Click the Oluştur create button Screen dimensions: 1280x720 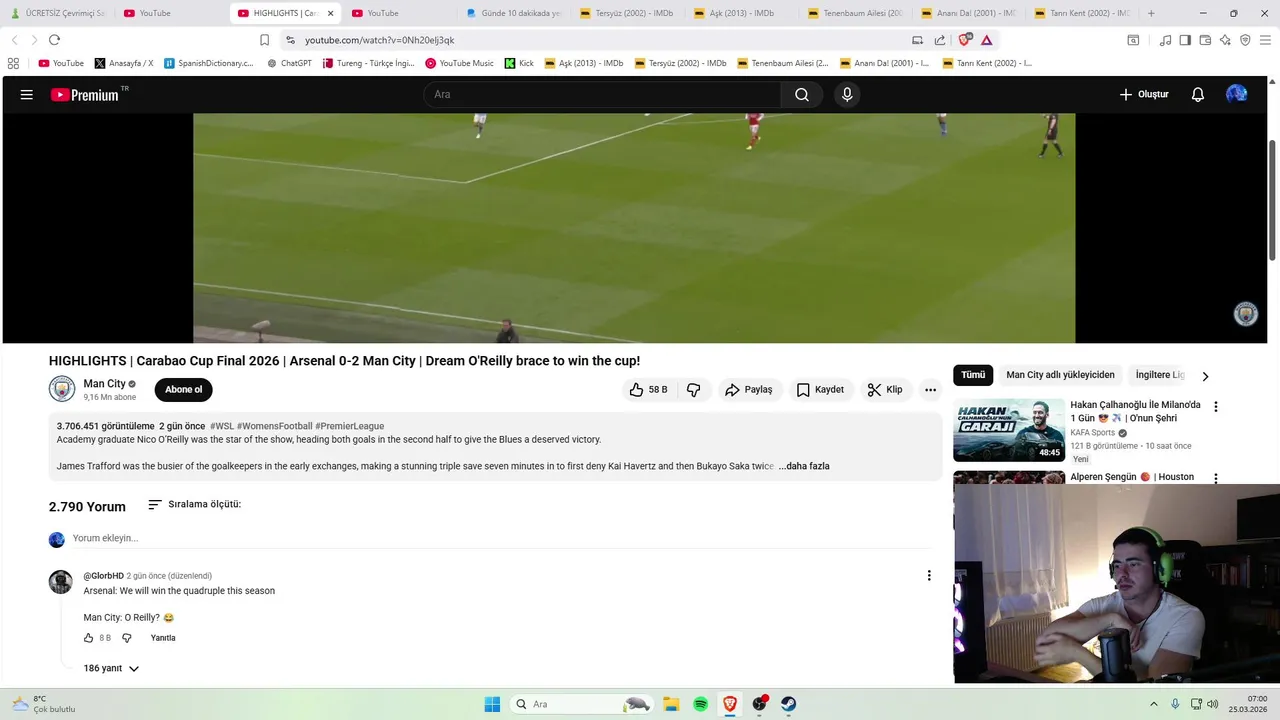(x=1144, y=95)
